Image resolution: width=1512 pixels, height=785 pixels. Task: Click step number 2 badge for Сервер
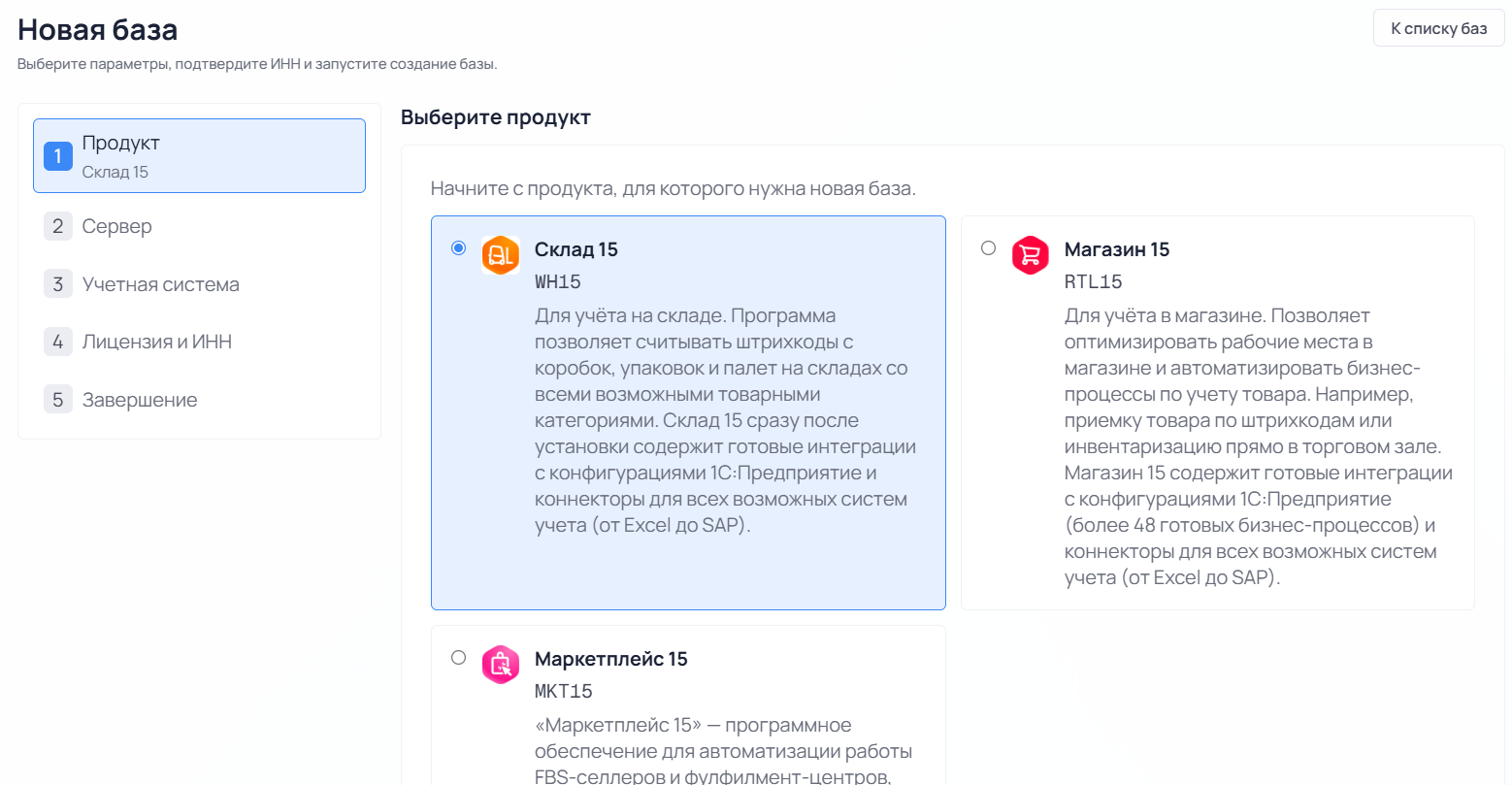(58, 226)
